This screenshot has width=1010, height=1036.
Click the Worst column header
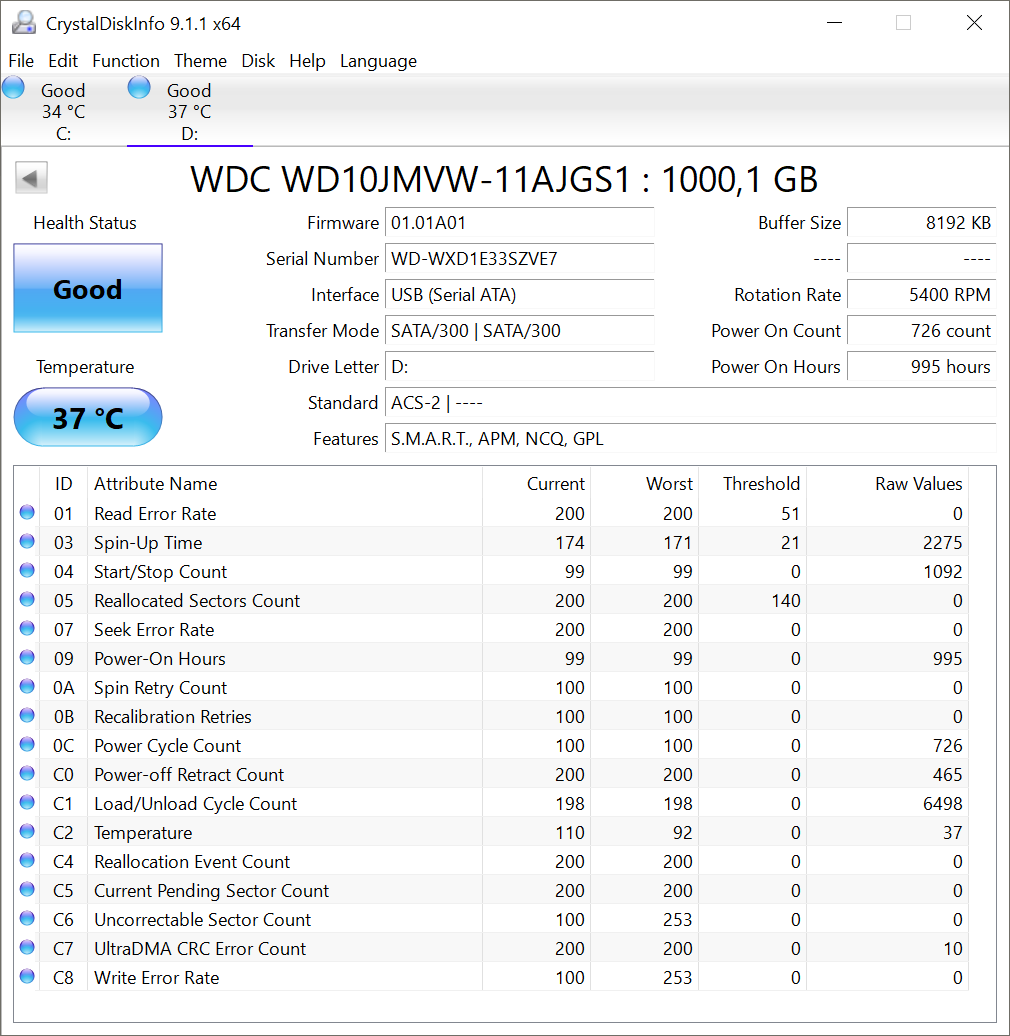(x=645, y=484)
